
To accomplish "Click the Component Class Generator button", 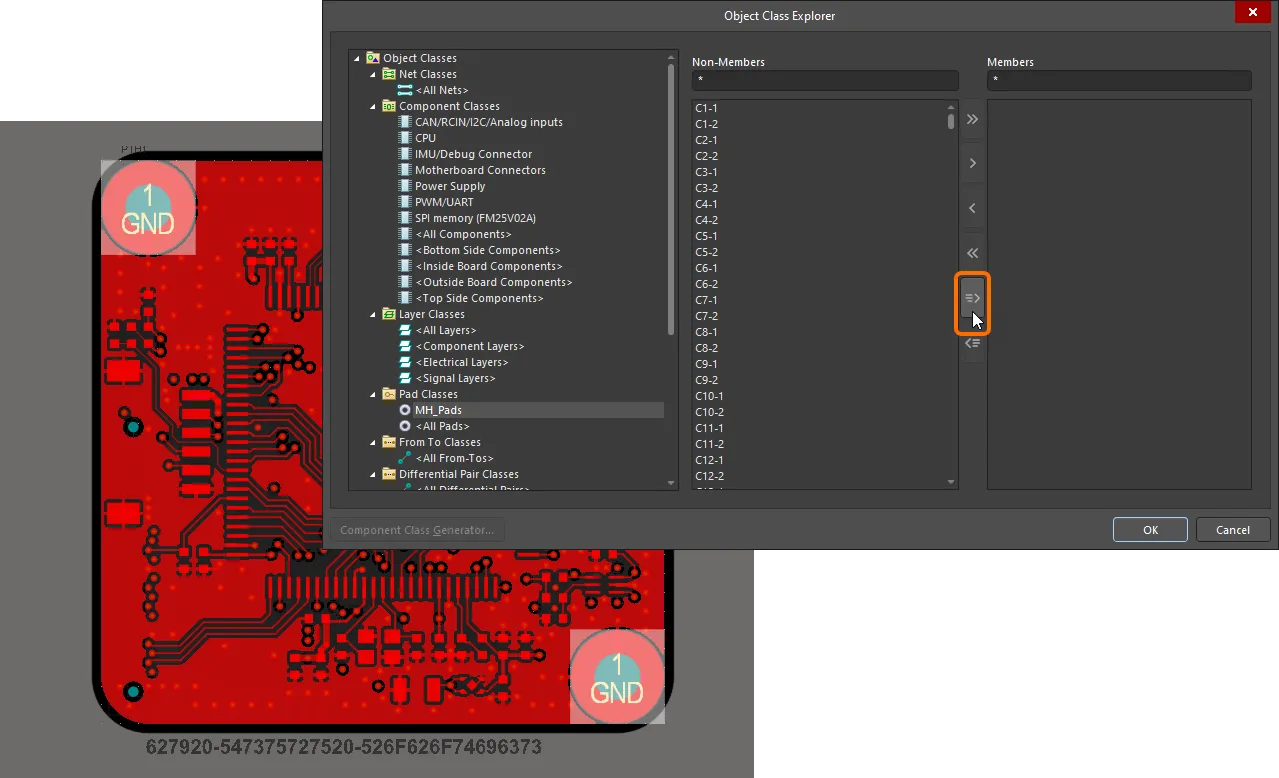I will point(417,530).
